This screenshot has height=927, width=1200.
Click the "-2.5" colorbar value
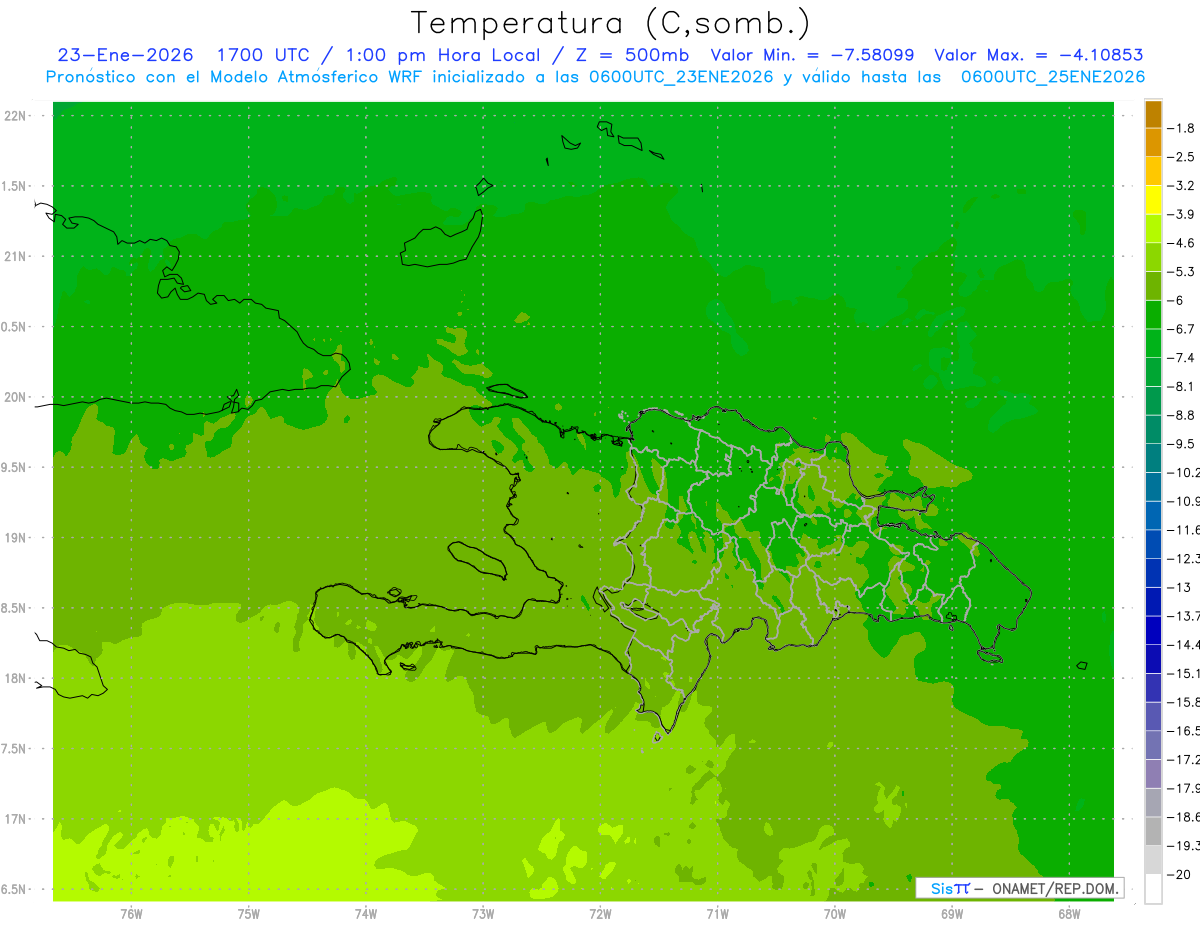(x=1180, y=157)
